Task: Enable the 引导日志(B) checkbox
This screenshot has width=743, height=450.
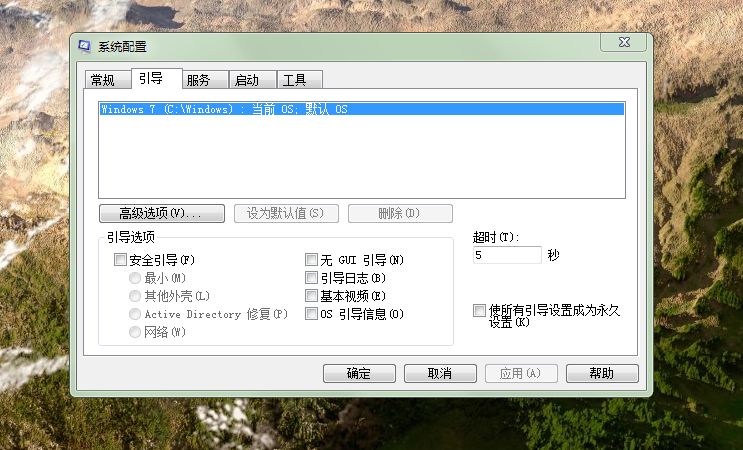Action: pos(311,278)
